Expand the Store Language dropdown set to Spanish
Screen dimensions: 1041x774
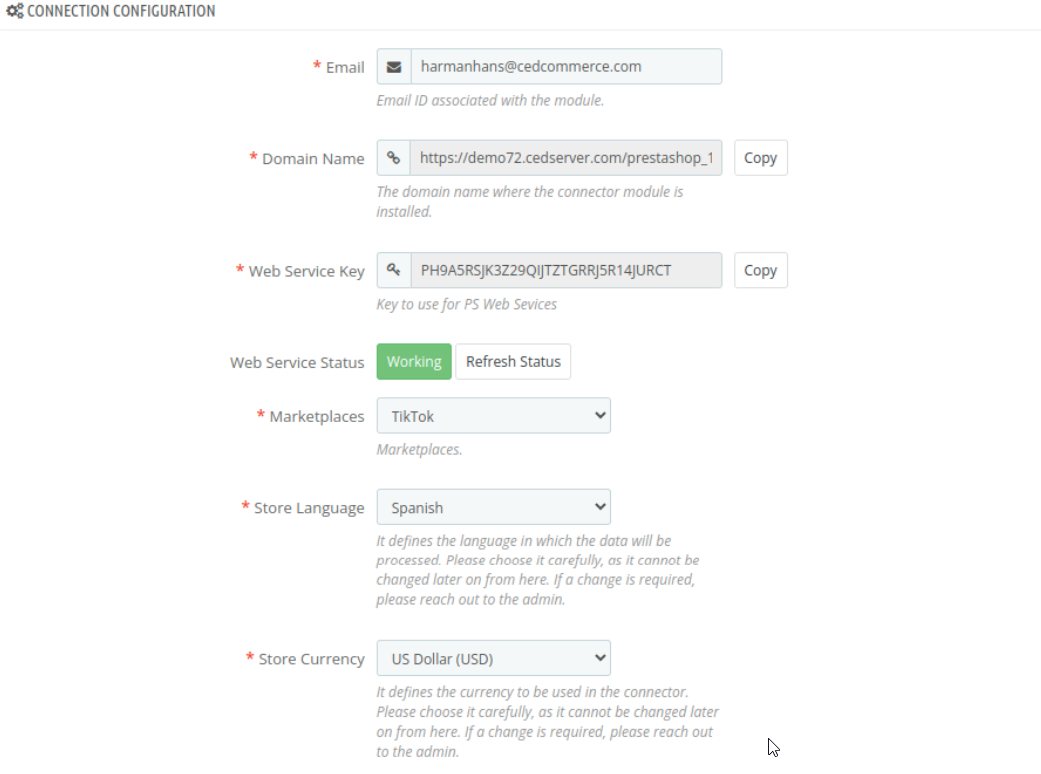pos(493,507)
